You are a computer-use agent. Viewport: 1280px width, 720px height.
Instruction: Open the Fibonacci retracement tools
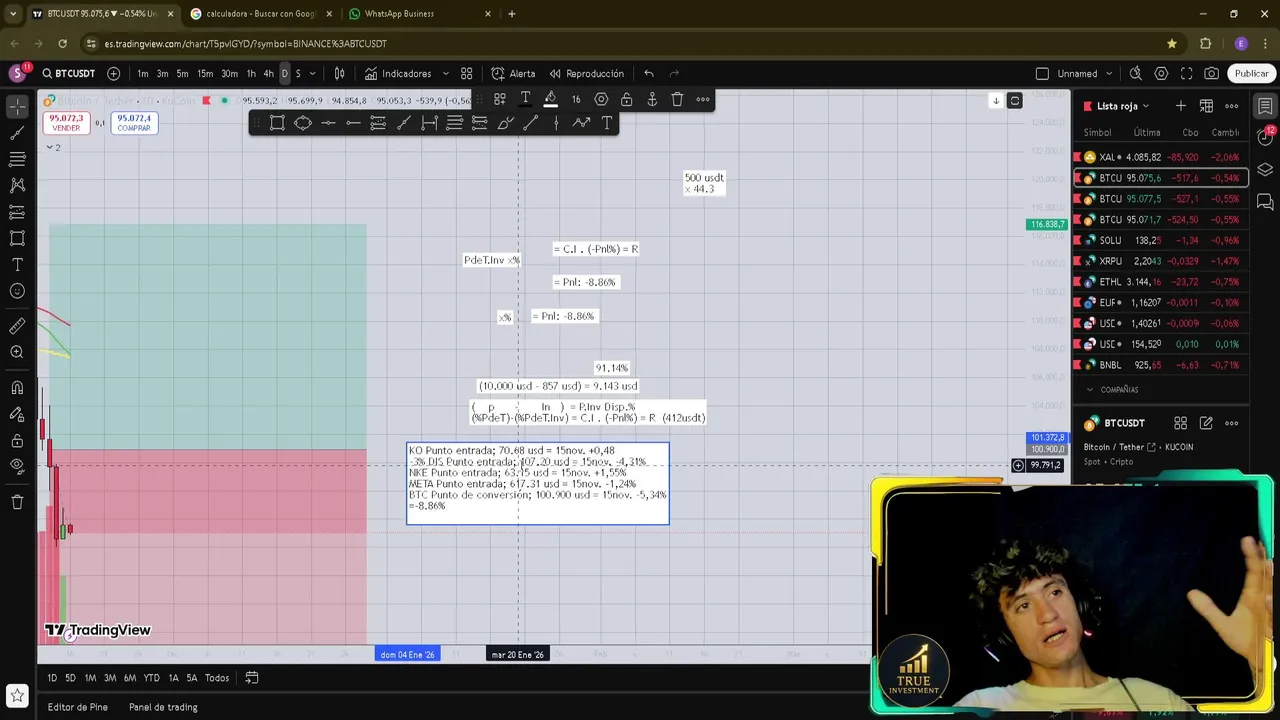point(17,159)
